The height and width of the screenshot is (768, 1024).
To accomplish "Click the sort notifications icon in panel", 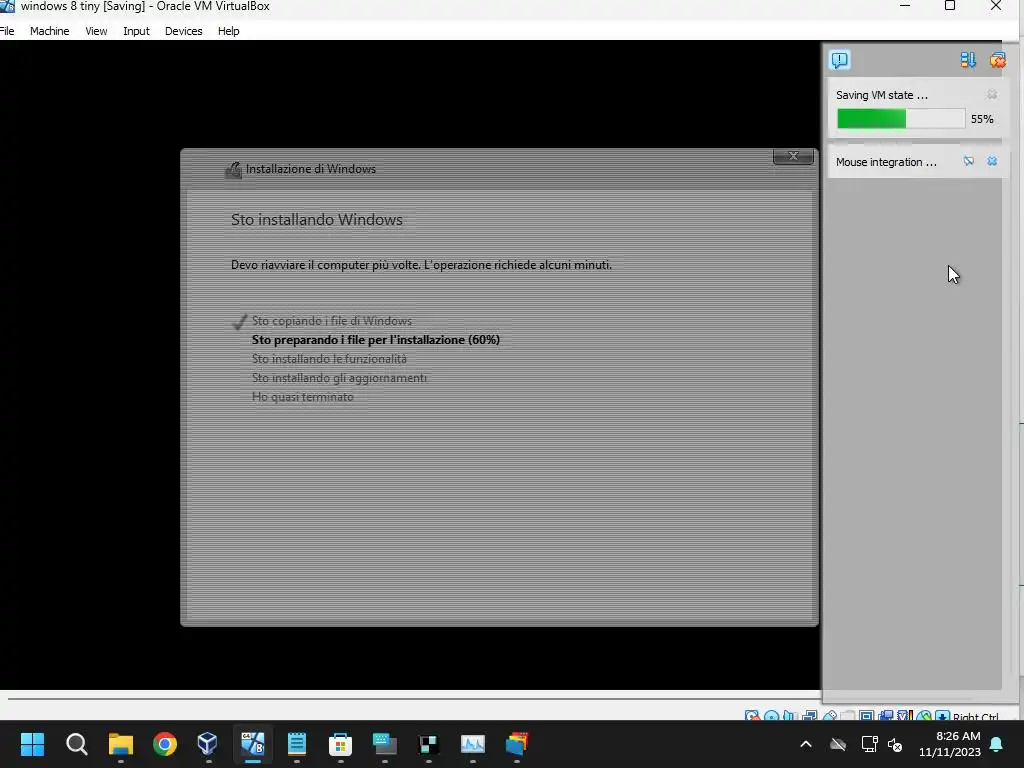I will (x=968, y=60).
